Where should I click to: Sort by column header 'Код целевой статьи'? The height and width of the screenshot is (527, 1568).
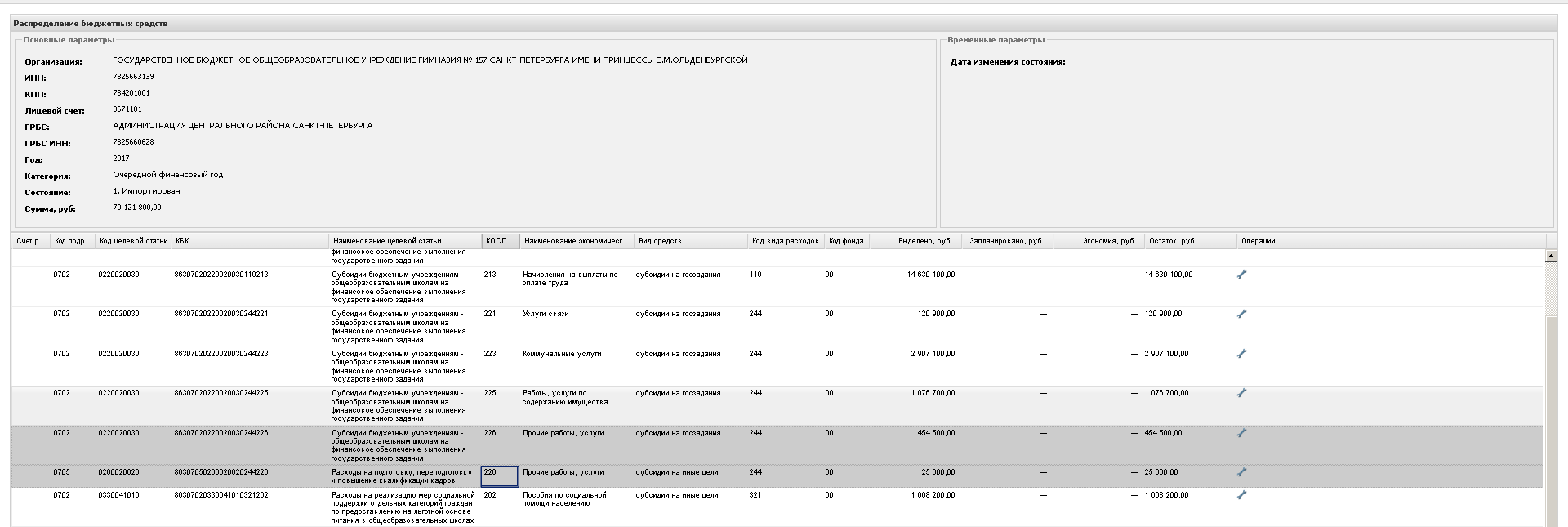click(x=133, y=241)
